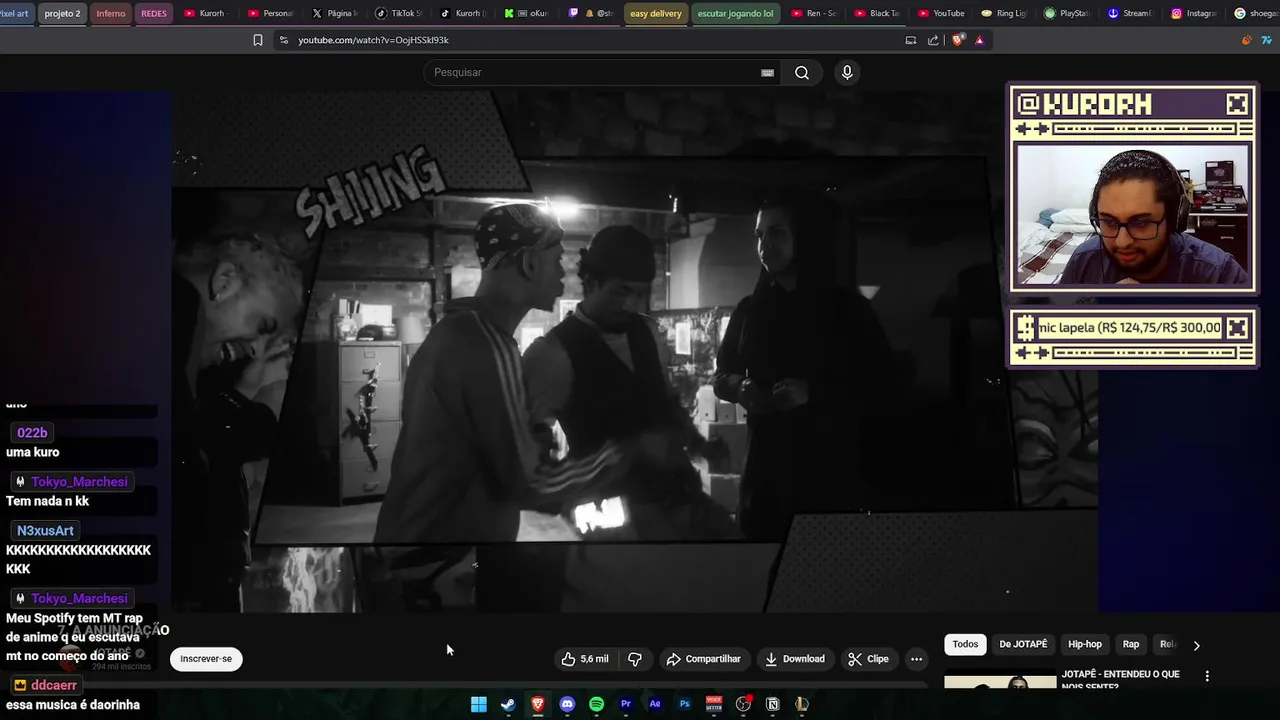Expand the easy delivery tab group

click(656, 13)
